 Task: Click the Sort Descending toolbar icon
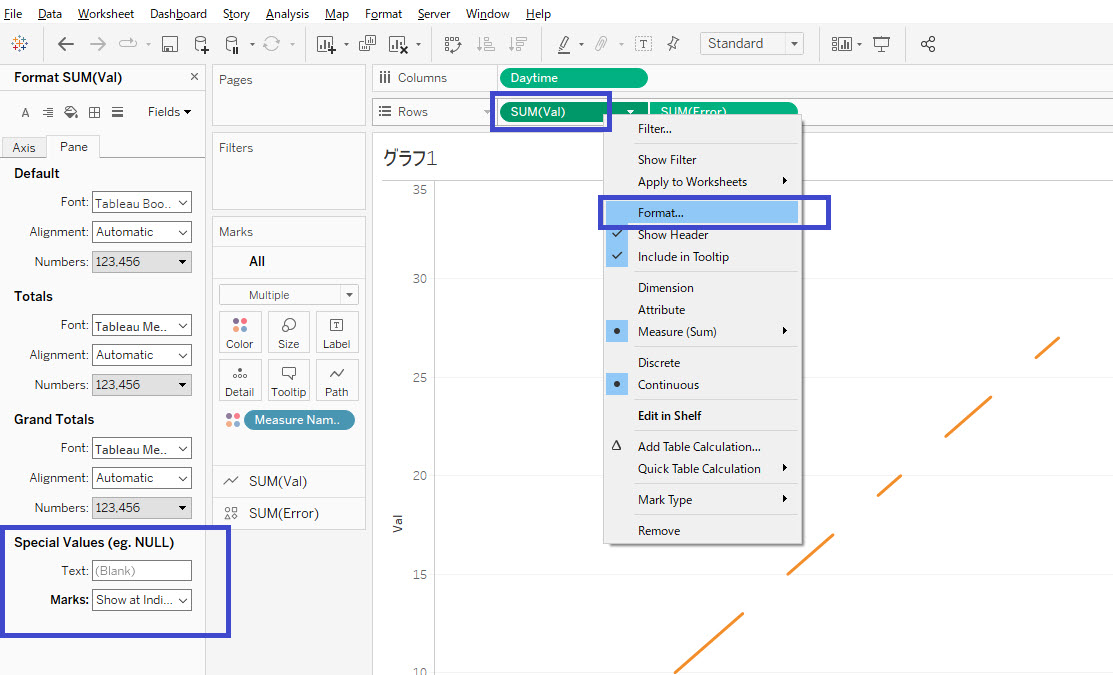point(518,44)
